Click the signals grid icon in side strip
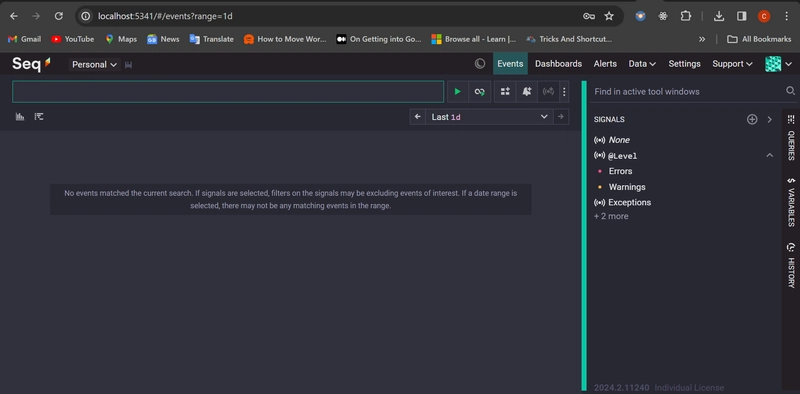The width and height of the screenshot is (800, 394). pos(791,119)
